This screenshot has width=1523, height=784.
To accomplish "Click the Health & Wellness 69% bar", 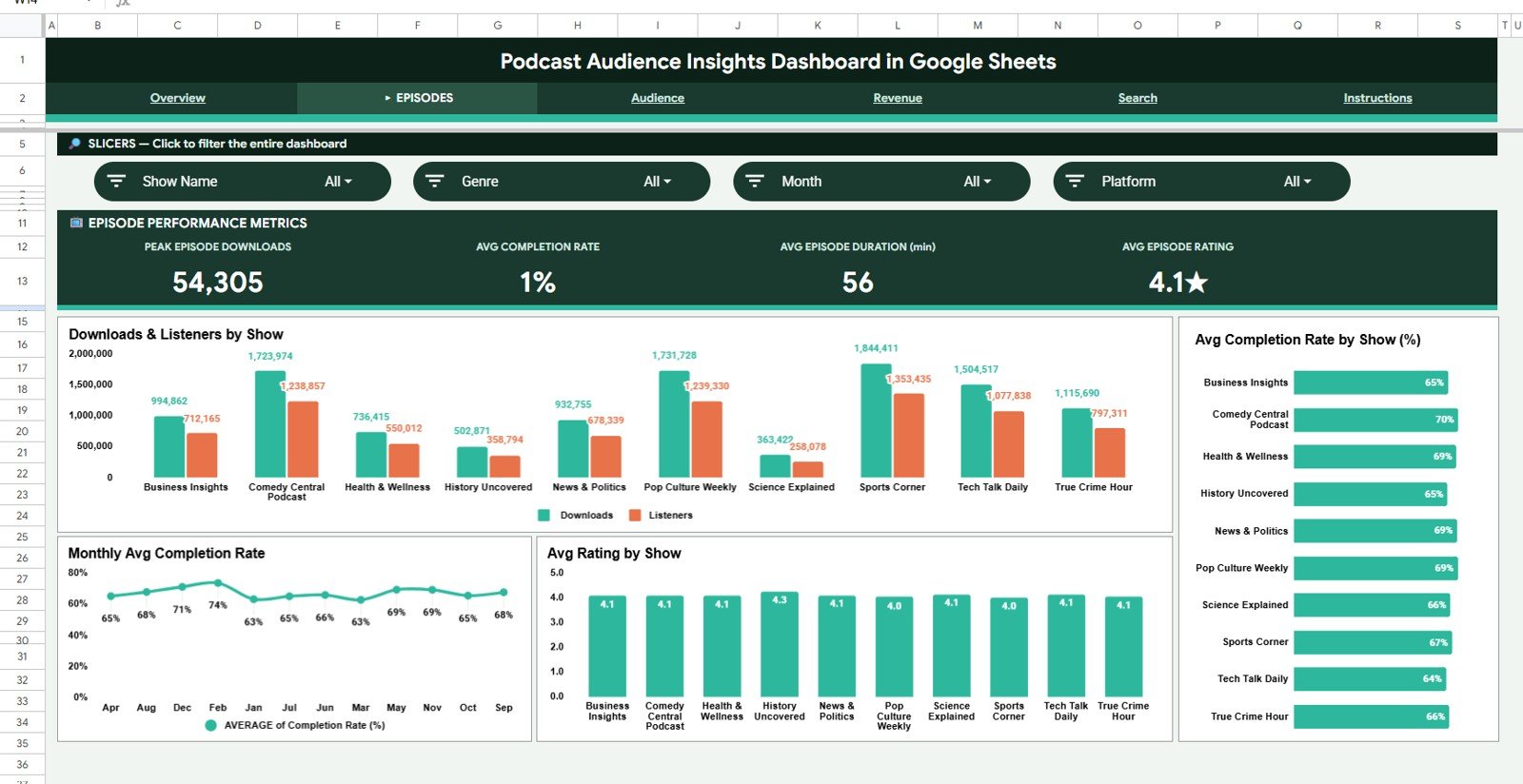I will click(x=1375, y=457).
